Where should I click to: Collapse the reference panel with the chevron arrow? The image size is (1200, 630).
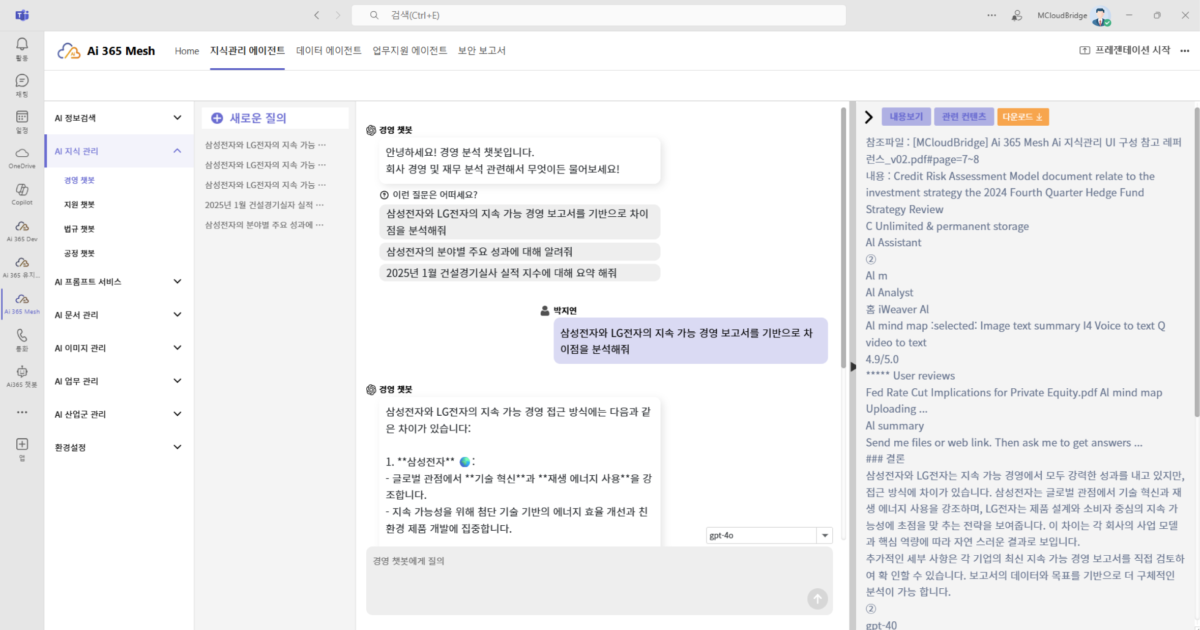point(869,117)
